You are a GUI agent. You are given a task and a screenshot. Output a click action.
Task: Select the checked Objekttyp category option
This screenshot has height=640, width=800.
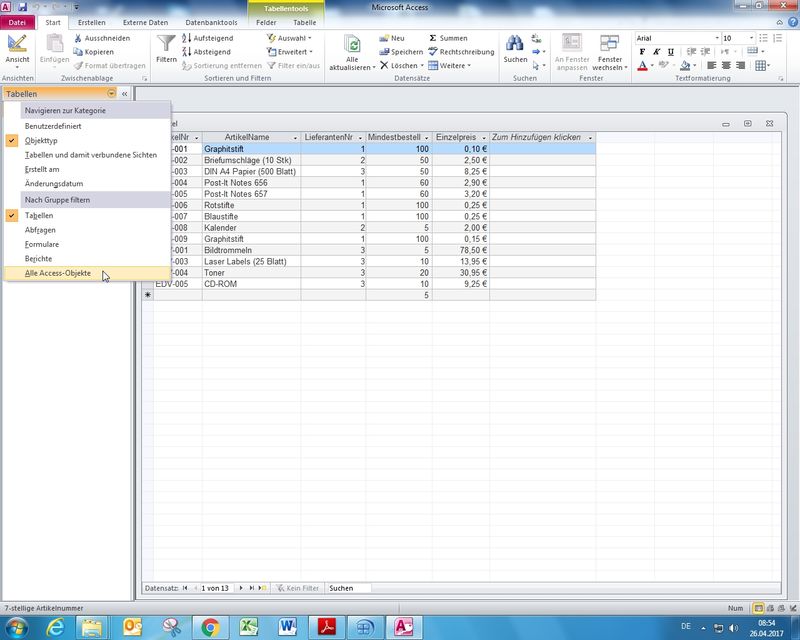[x=41, y=141]
